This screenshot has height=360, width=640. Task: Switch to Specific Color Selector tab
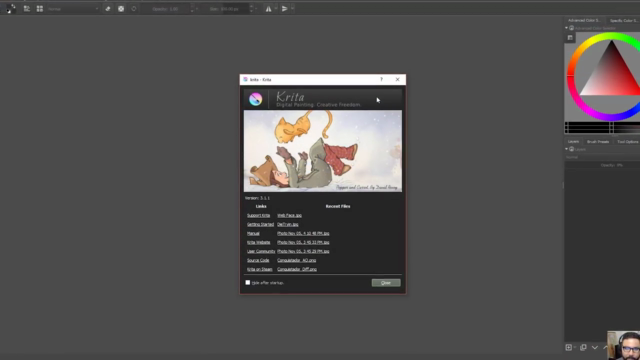click(x=623, y=20)
